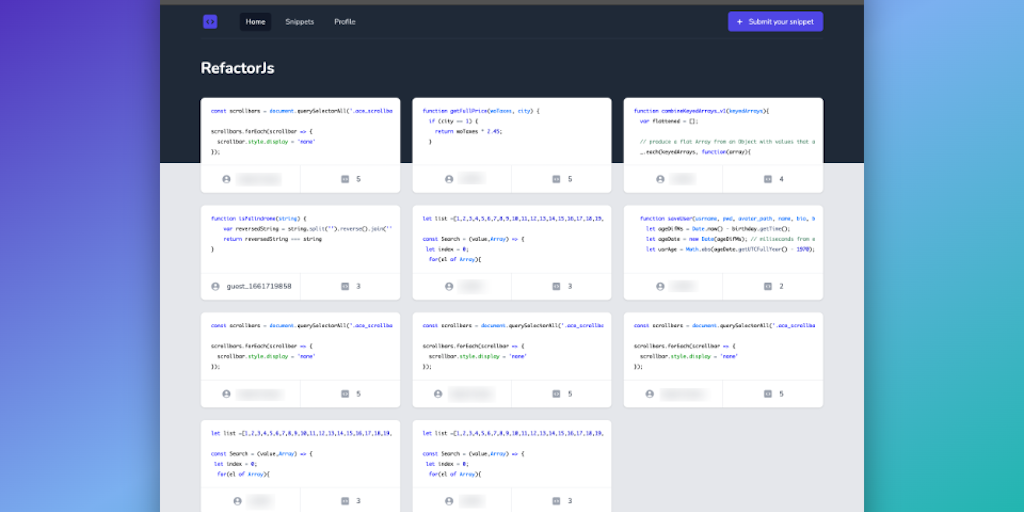The image size is (1024, 512).
Task: Click the comment icon on isPalindrome card
Action: coord(345,286)
